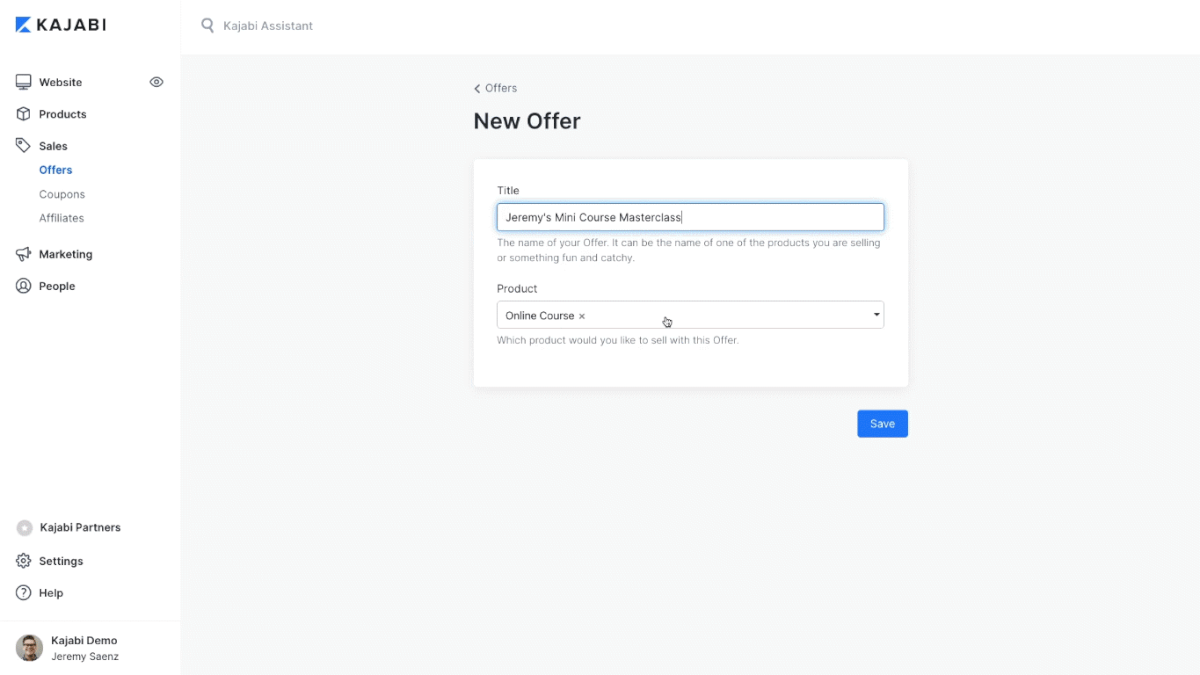Click the Kajabi Partners badge icon
The width and height of the screenshot is (1200, 675).
click(x=24, y=528)
